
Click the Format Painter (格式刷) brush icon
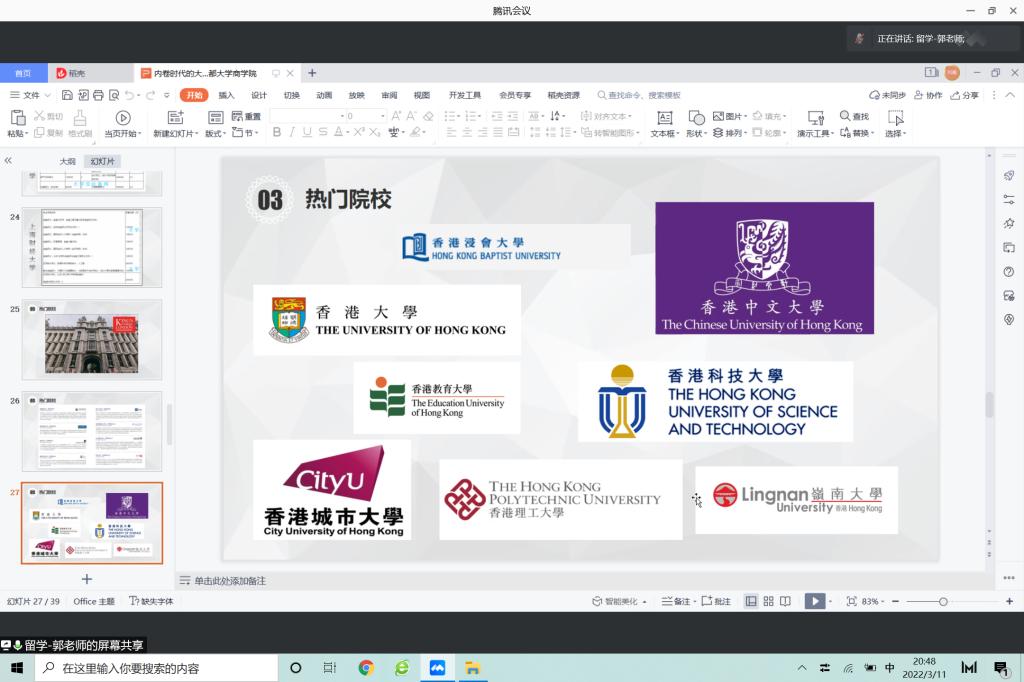coord(80,118)
